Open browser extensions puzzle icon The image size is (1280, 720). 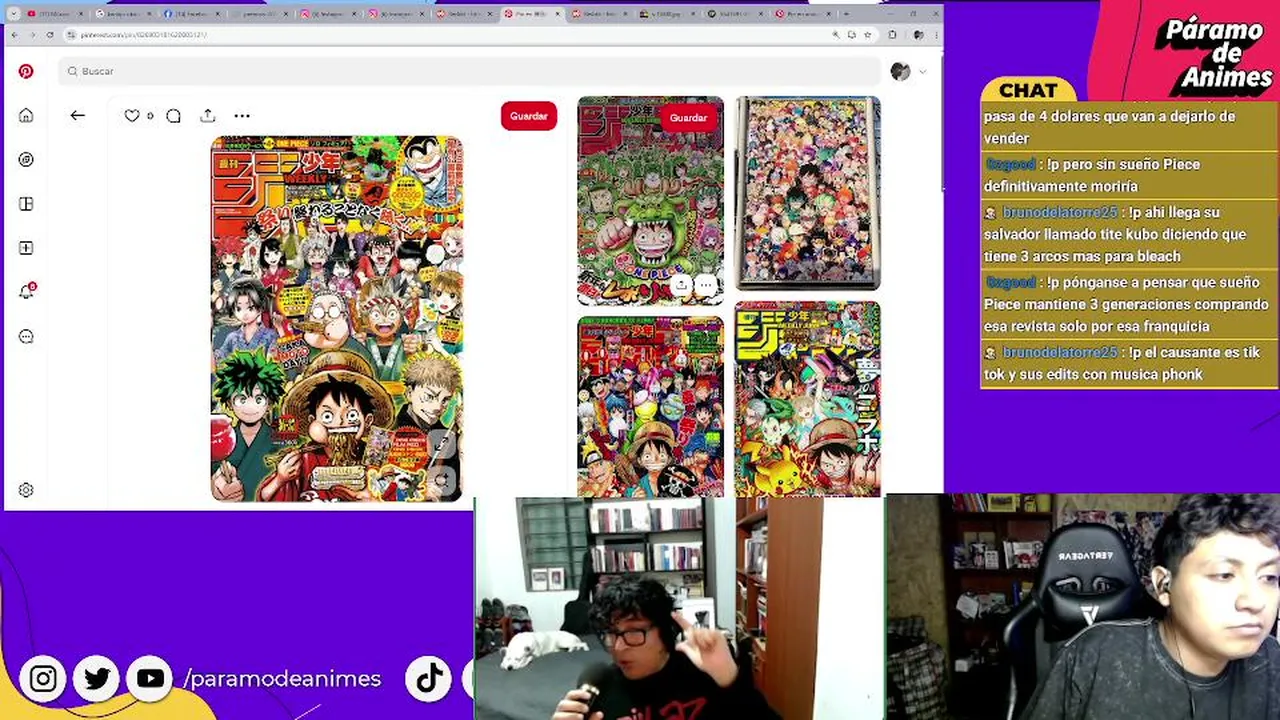892,35
